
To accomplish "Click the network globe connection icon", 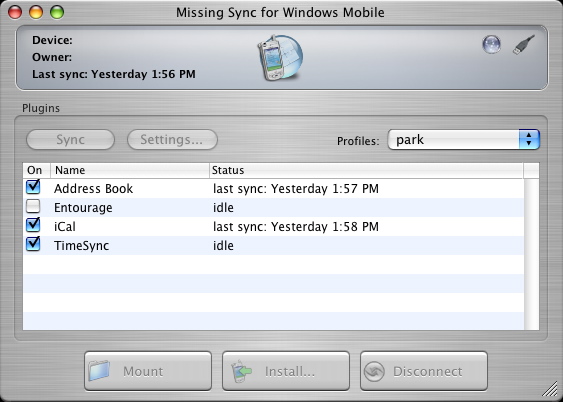I will tap(491, 45).
